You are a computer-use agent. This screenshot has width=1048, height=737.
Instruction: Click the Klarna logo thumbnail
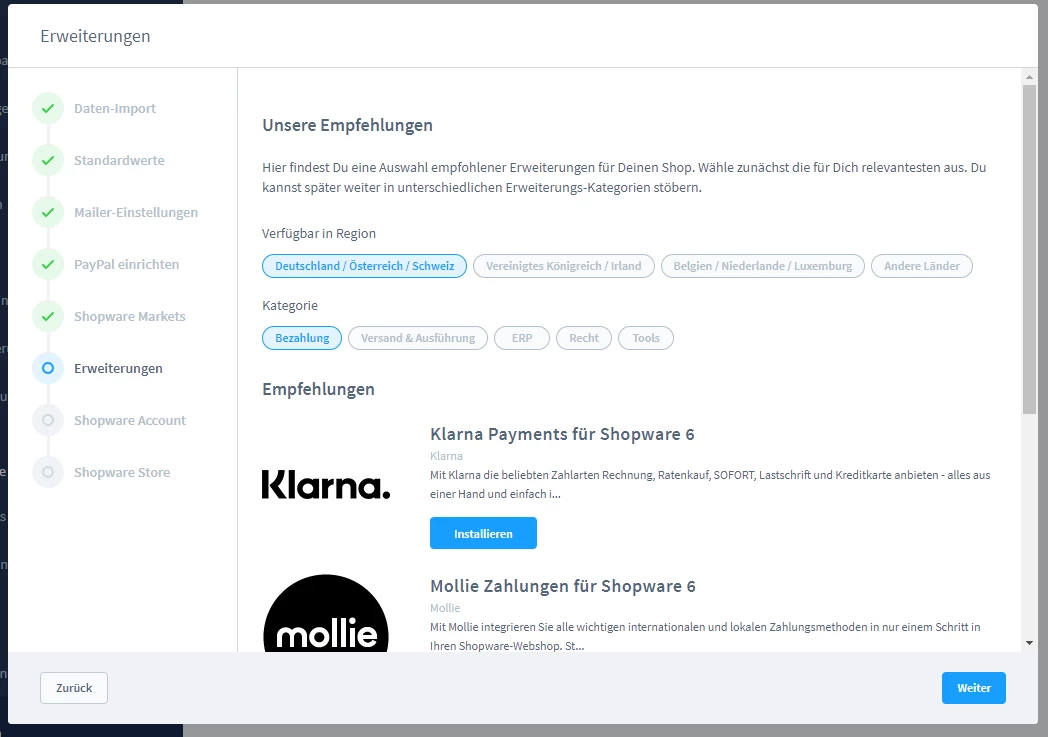point(326,485)
